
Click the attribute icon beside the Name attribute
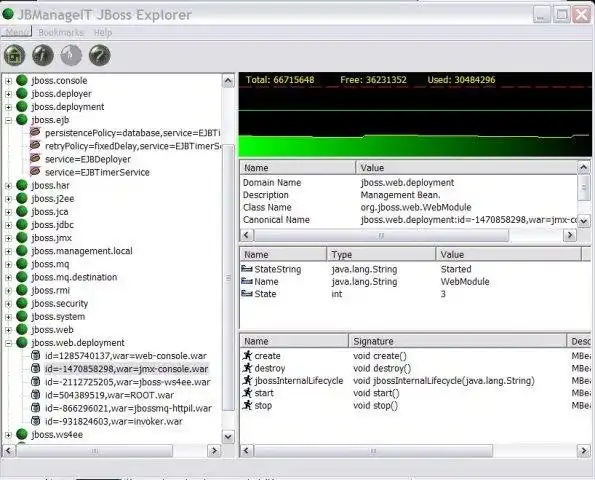point(247,281)
